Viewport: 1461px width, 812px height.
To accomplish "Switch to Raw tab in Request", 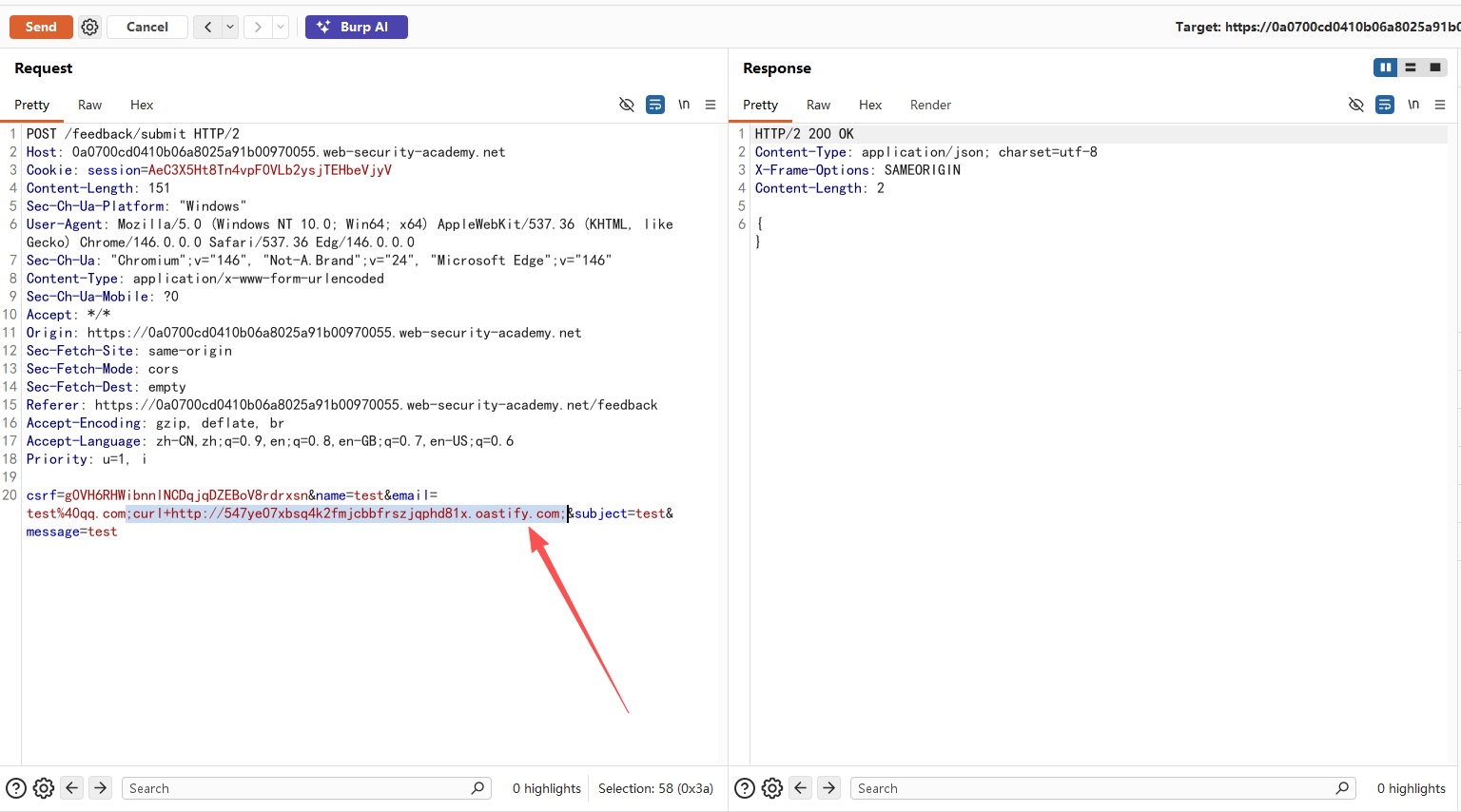I will 89,105.
